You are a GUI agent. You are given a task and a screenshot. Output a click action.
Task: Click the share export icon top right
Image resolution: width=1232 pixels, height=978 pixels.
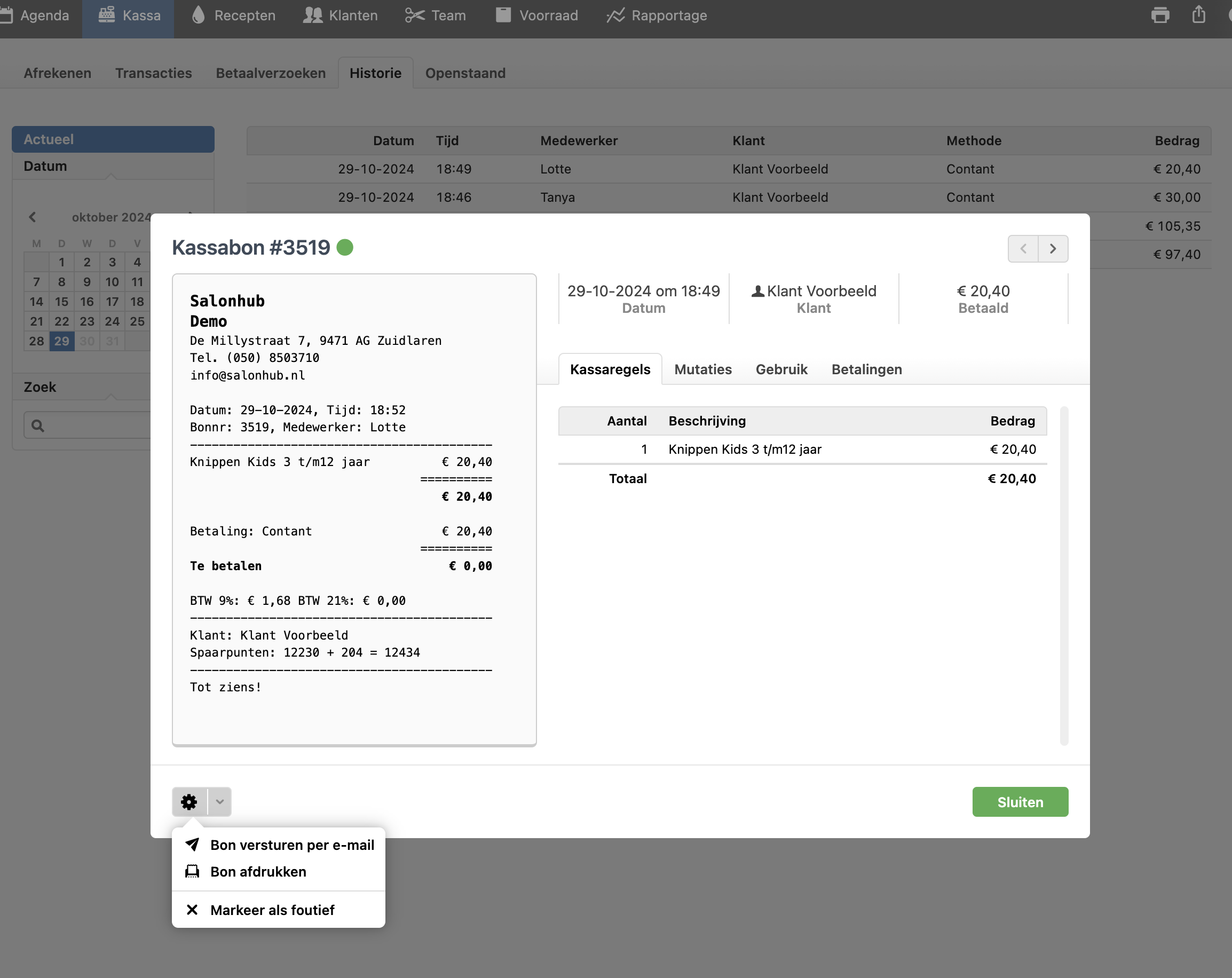click(1198, 15)
